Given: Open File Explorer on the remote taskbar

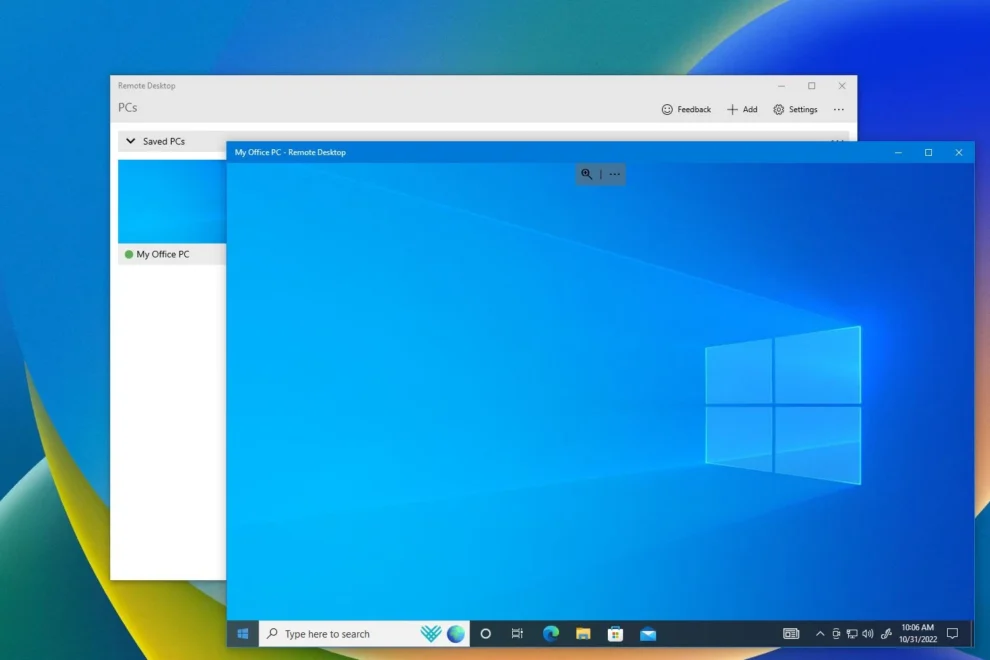Looking at the screenshot, I should click(583, 633).
